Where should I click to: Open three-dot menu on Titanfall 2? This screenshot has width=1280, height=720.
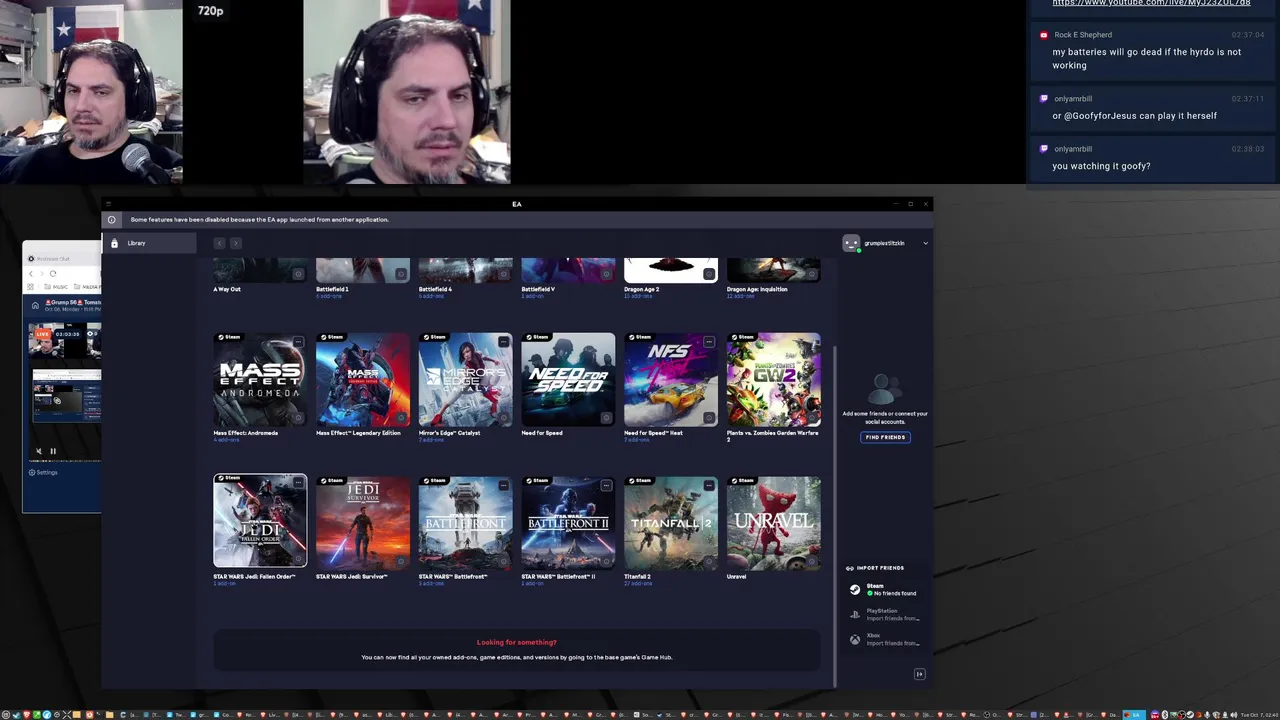[x=709, y=485]
